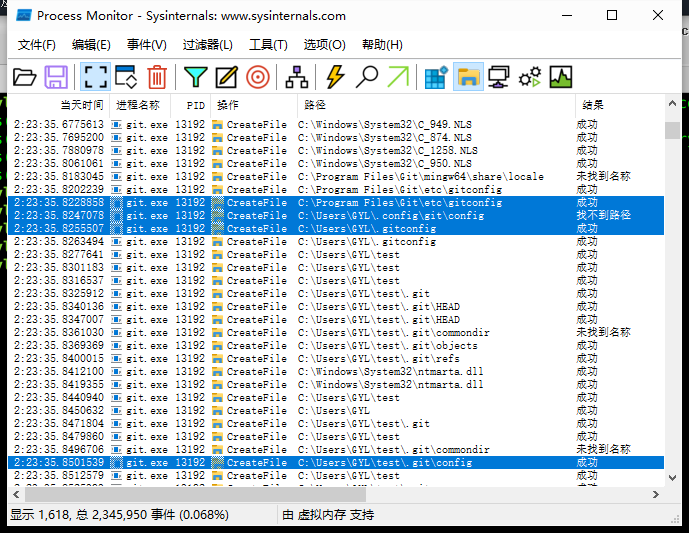Select the highlighted test\.git\config row

click(x=336, y=463)
